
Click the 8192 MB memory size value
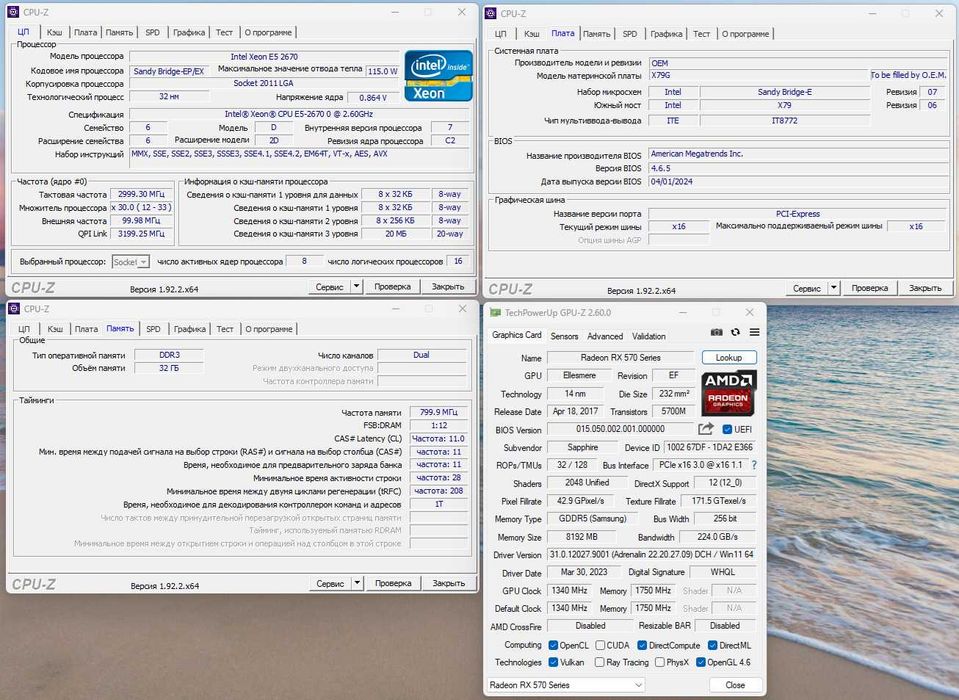[x=582, y=536]
